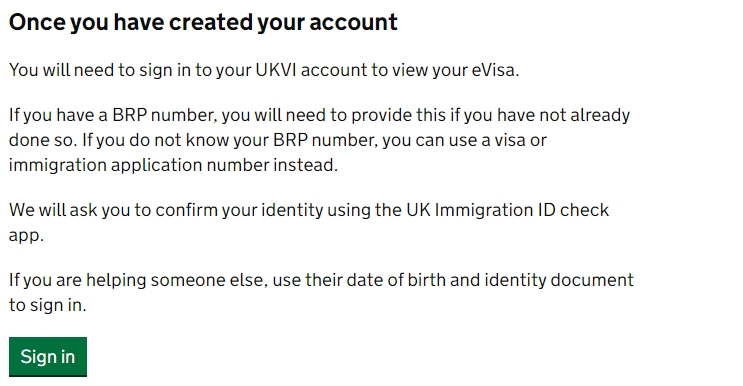Click the word 'account' in the heading

(x=353, y=22)
